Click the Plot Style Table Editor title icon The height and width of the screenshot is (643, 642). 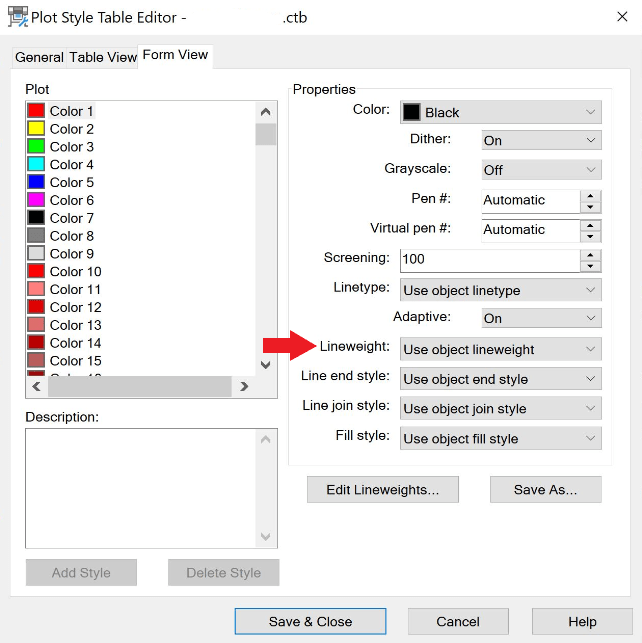click(18, 17)
